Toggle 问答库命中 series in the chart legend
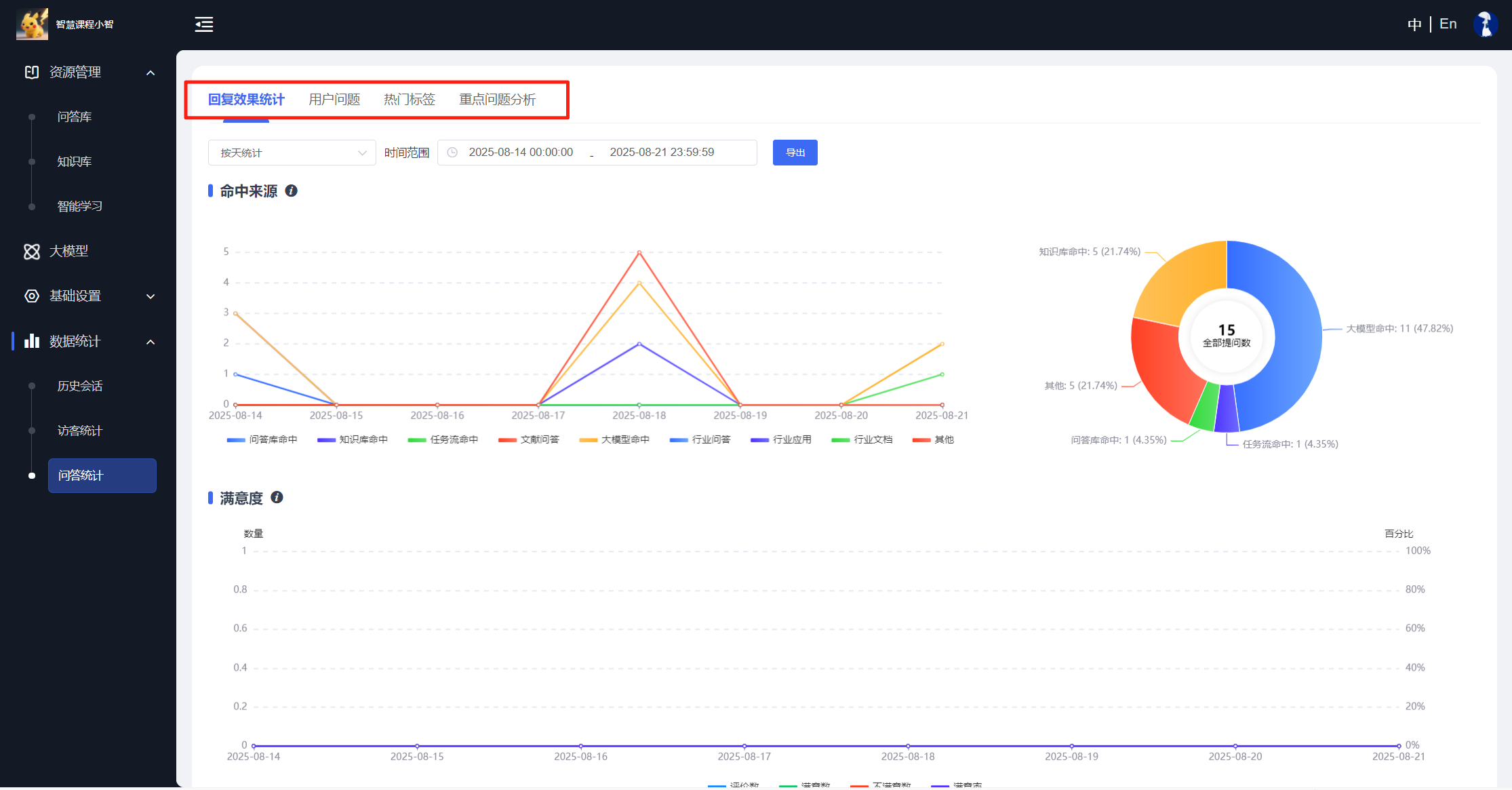 (262, 439)
